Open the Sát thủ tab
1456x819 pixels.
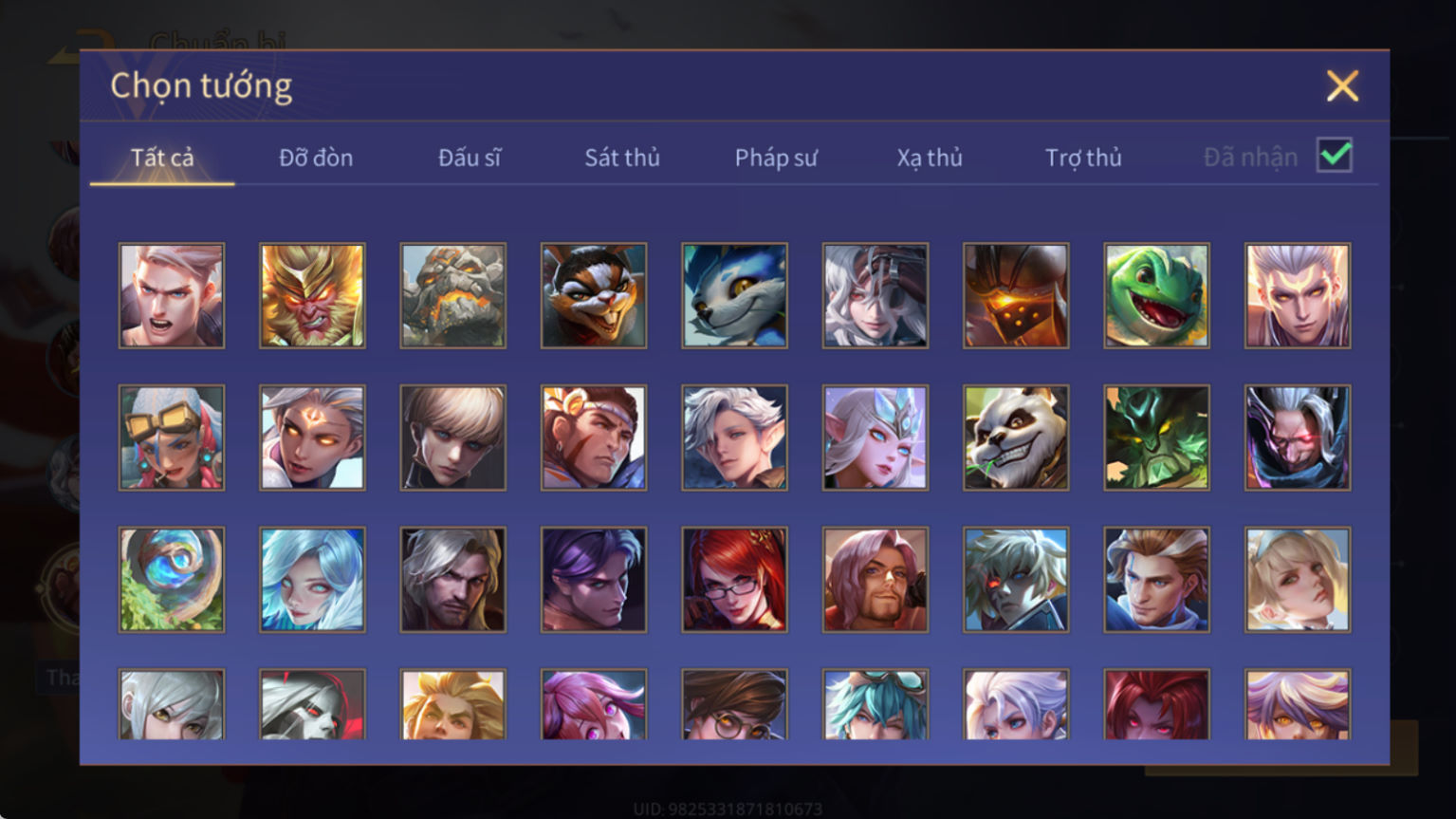[x=622, y=158]
